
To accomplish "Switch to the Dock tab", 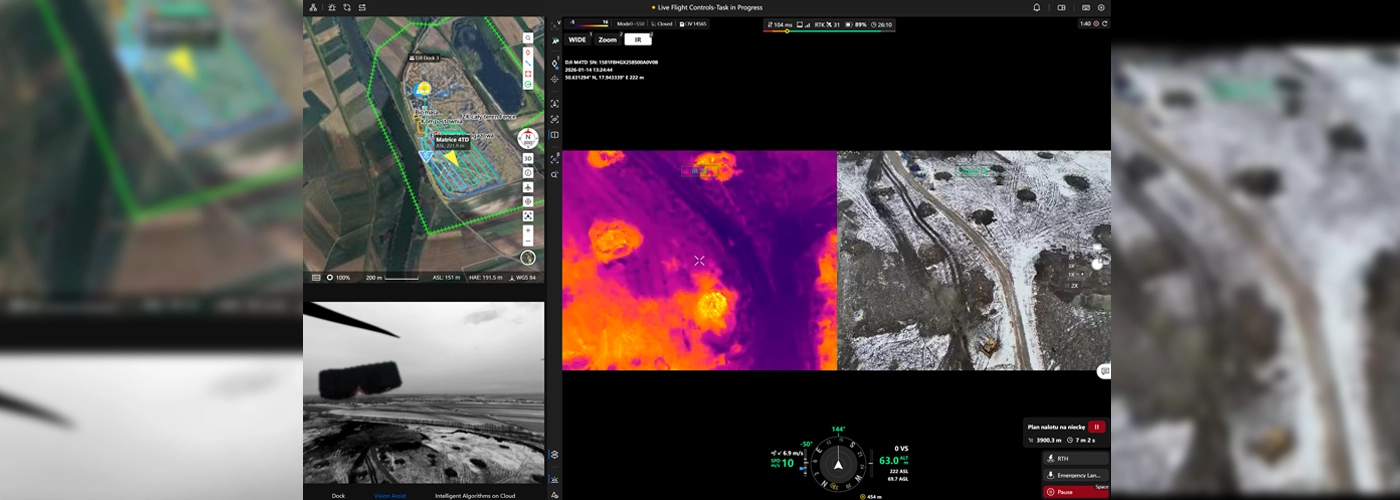I will coord(338,495).
